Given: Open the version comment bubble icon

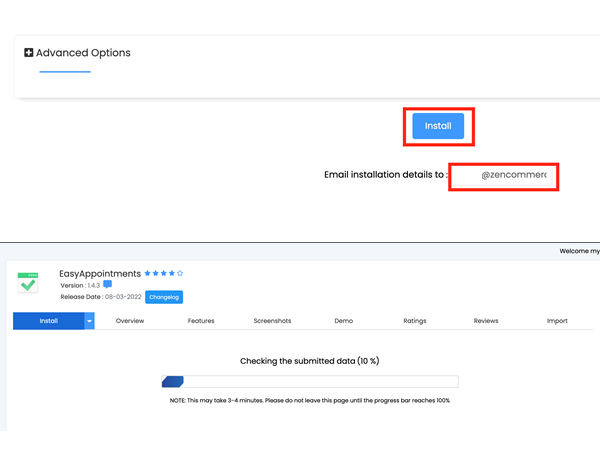Looking at the screenshot, I should (x=108, y=284).
